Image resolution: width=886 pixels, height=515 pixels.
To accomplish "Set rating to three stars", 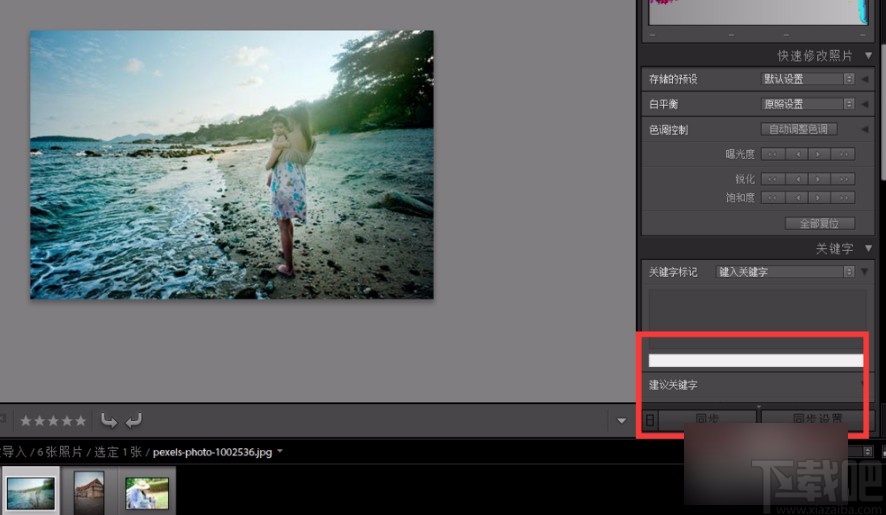I will coord(53,421).
